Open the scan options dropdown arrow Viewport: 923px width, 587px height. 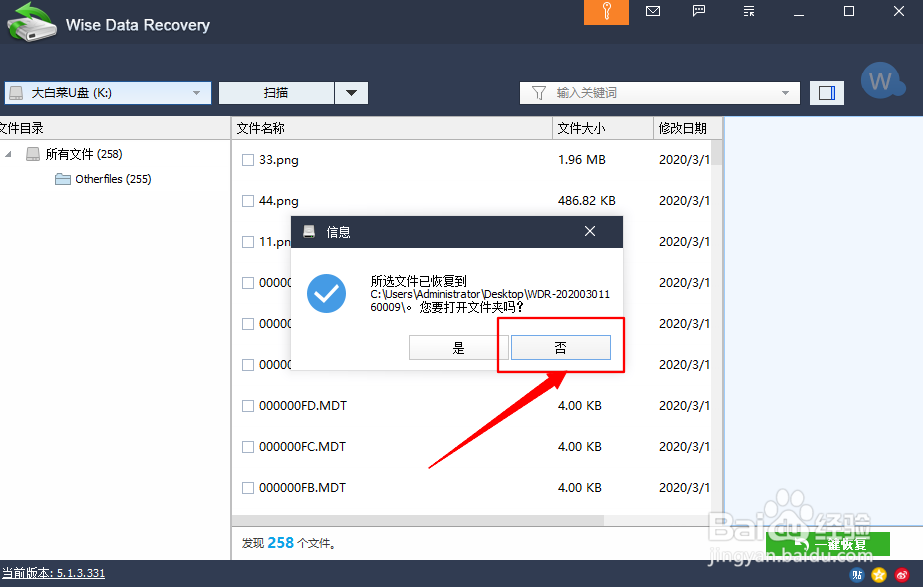[x=351, y=92]
